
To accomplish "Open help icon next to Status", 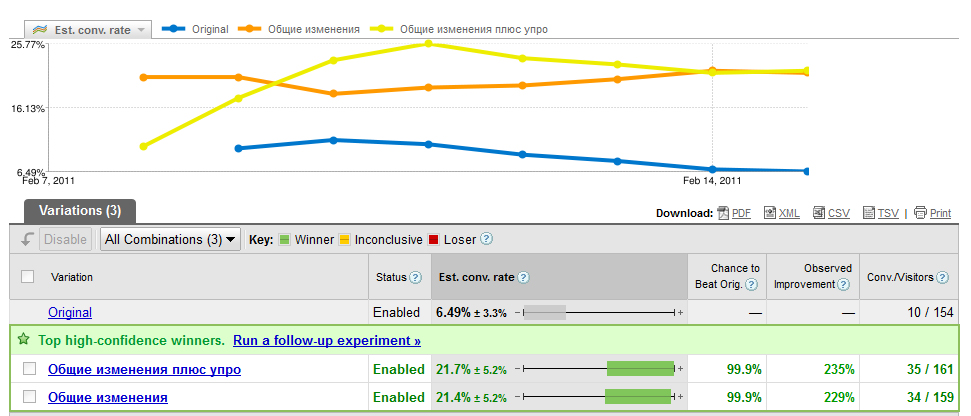I will 416,277.
